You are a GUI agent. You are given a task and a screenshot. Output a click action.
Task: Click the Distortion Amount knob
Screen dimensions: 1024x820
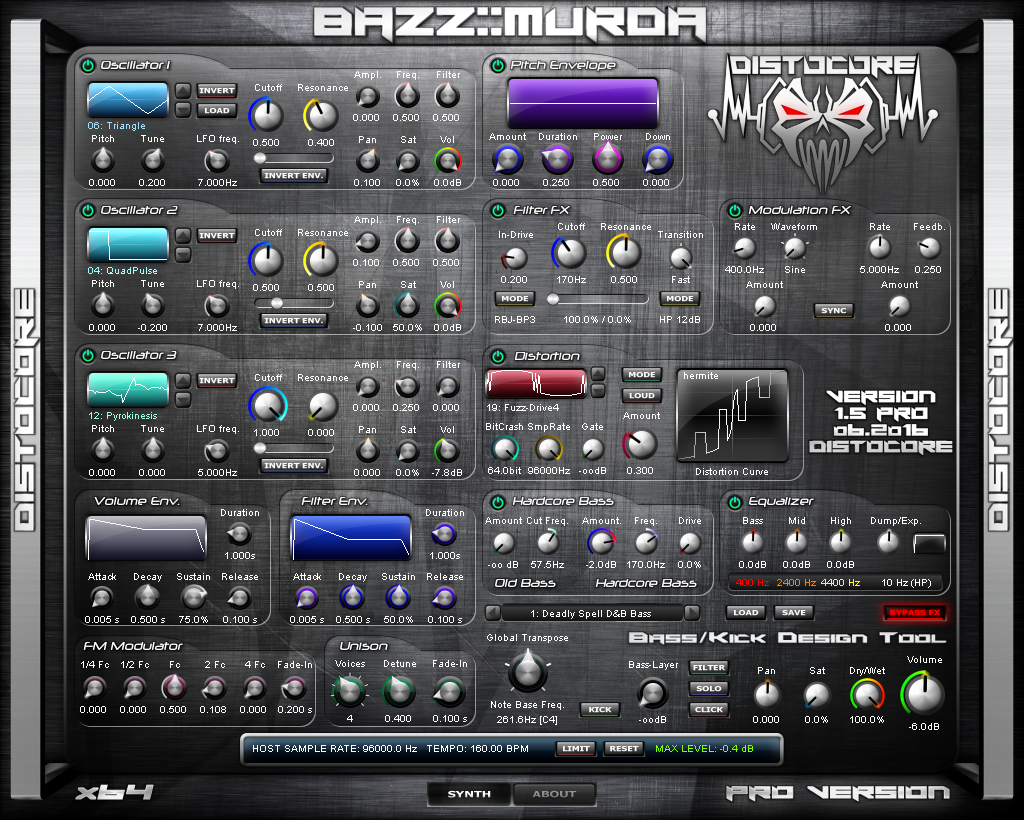640,445
